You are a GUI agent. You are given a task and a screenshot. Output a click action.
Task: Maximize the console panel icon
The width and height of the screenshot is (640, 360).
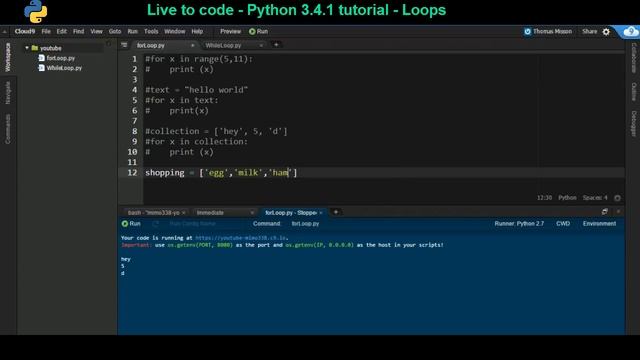pyautogui.click(x=604, y=211)
